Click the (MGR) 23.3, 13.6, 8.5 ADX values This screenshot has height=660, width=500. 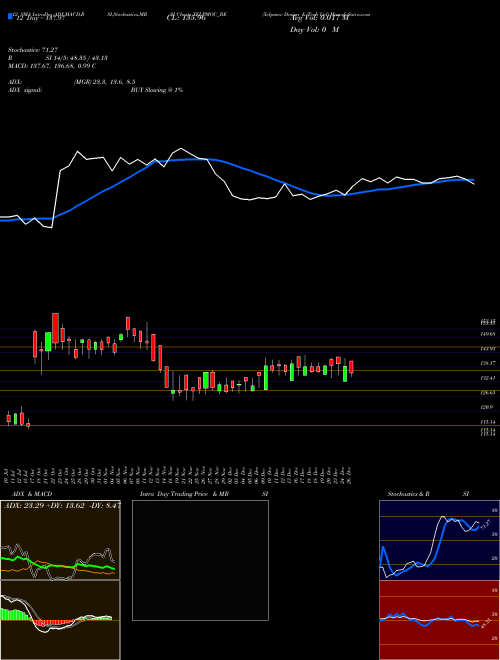coord(104,82)
